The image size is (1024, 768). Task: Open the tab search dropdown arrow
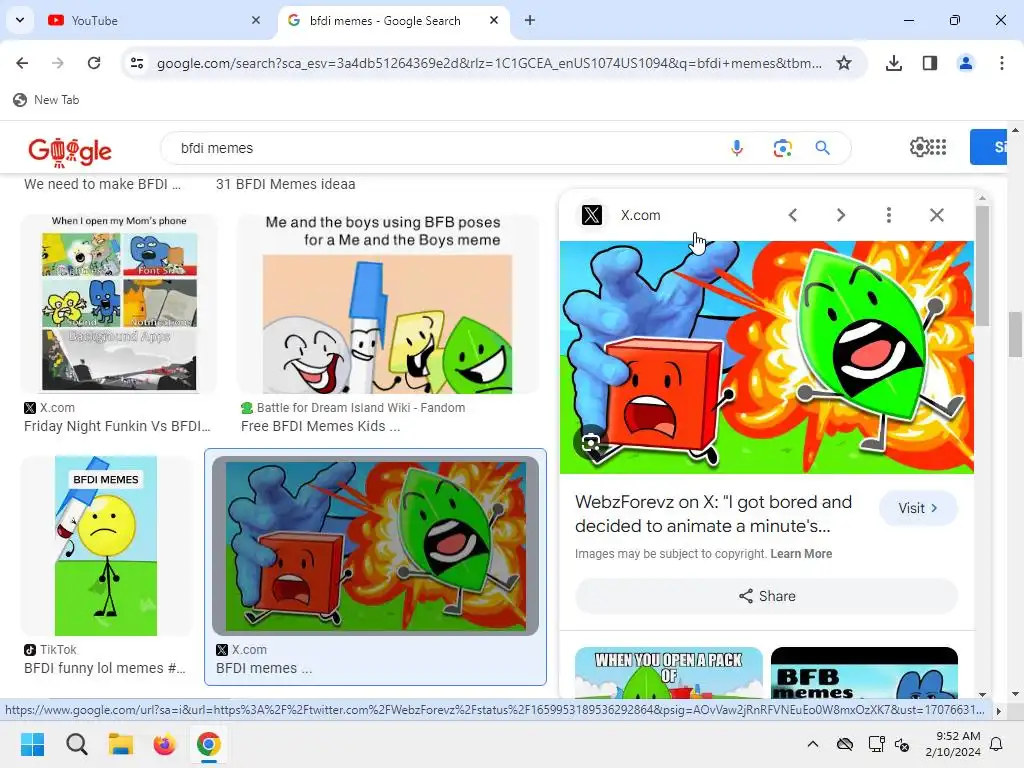20,20
